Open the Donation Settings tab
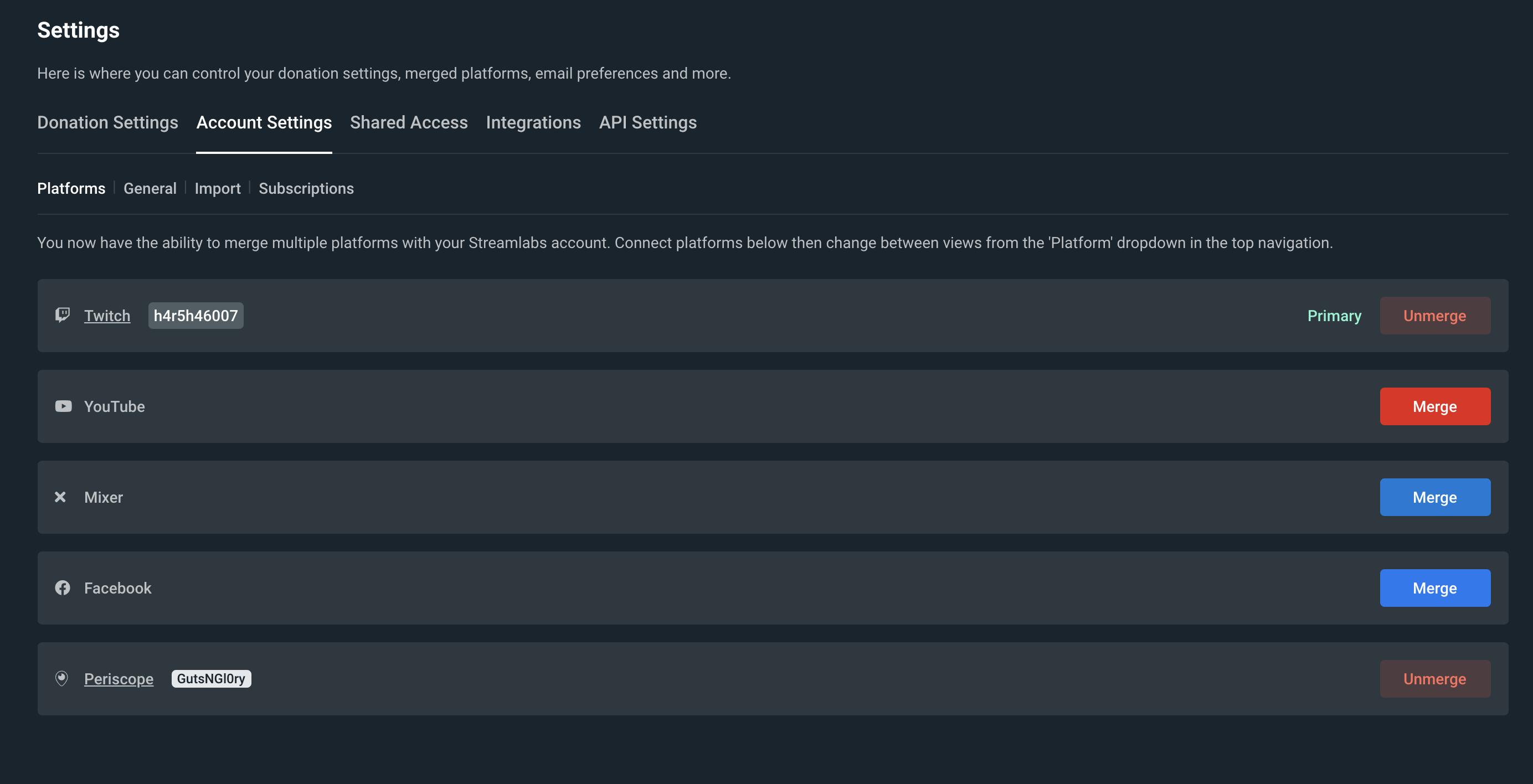 click(x=107, y=122)
